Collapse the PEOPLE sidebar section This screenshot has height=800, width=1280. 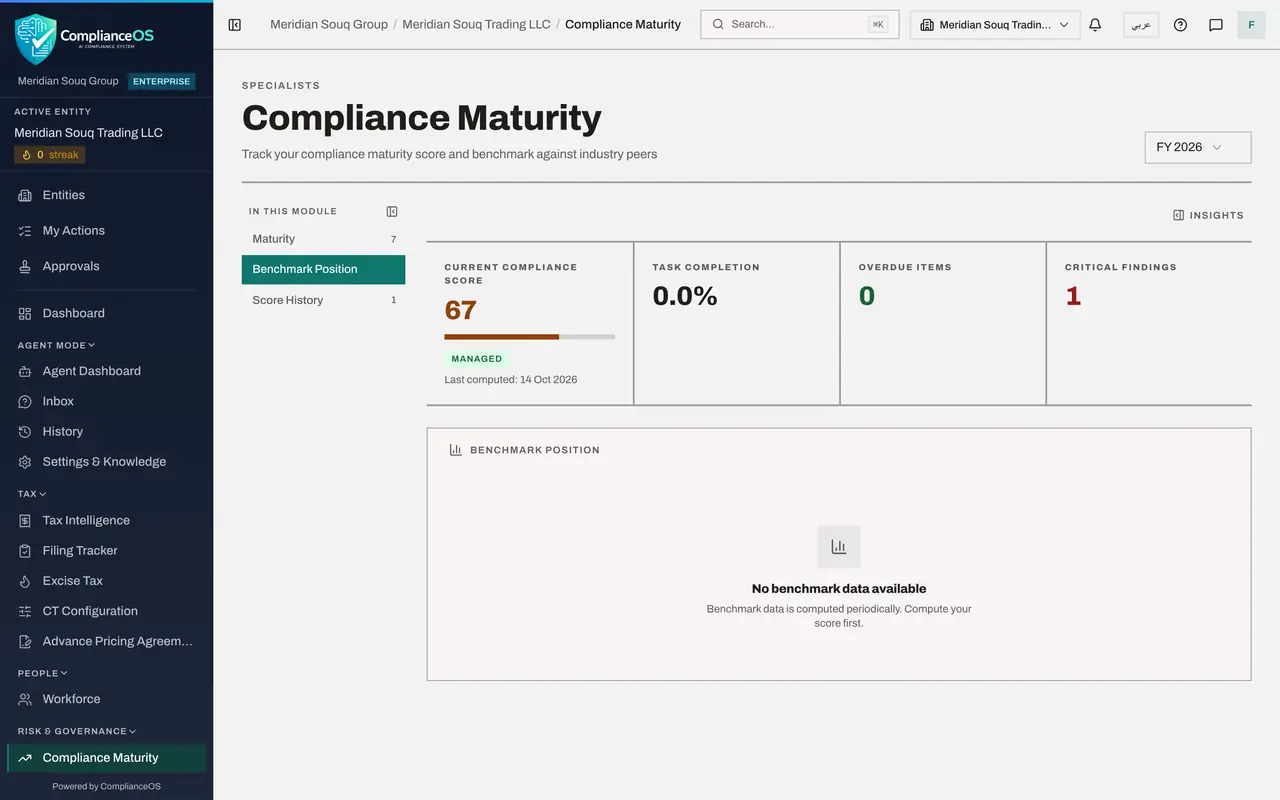tap(43, 674)
